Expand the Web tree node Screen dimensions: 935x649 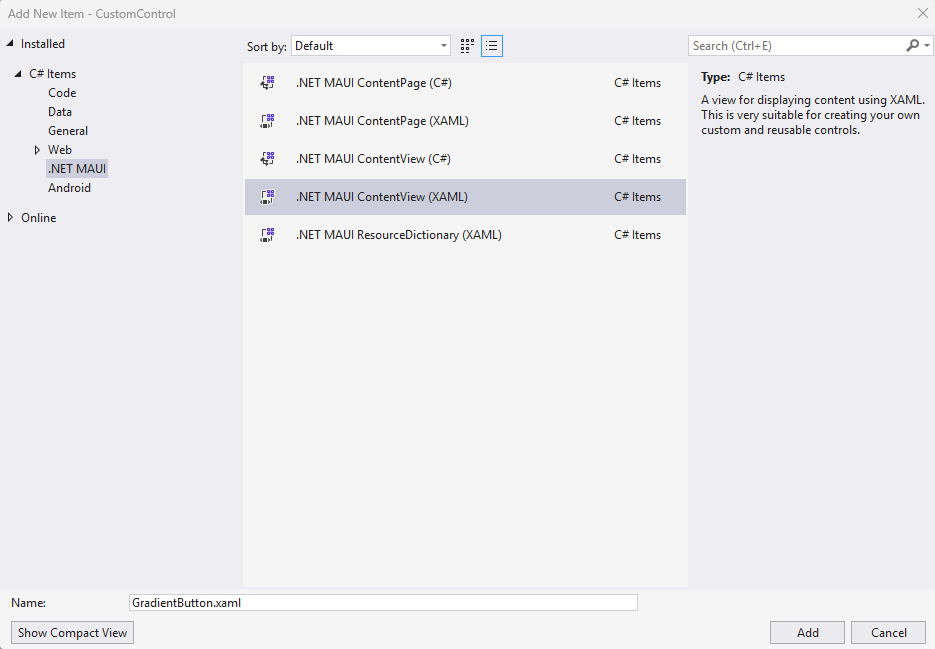click(x=36, y=149)
